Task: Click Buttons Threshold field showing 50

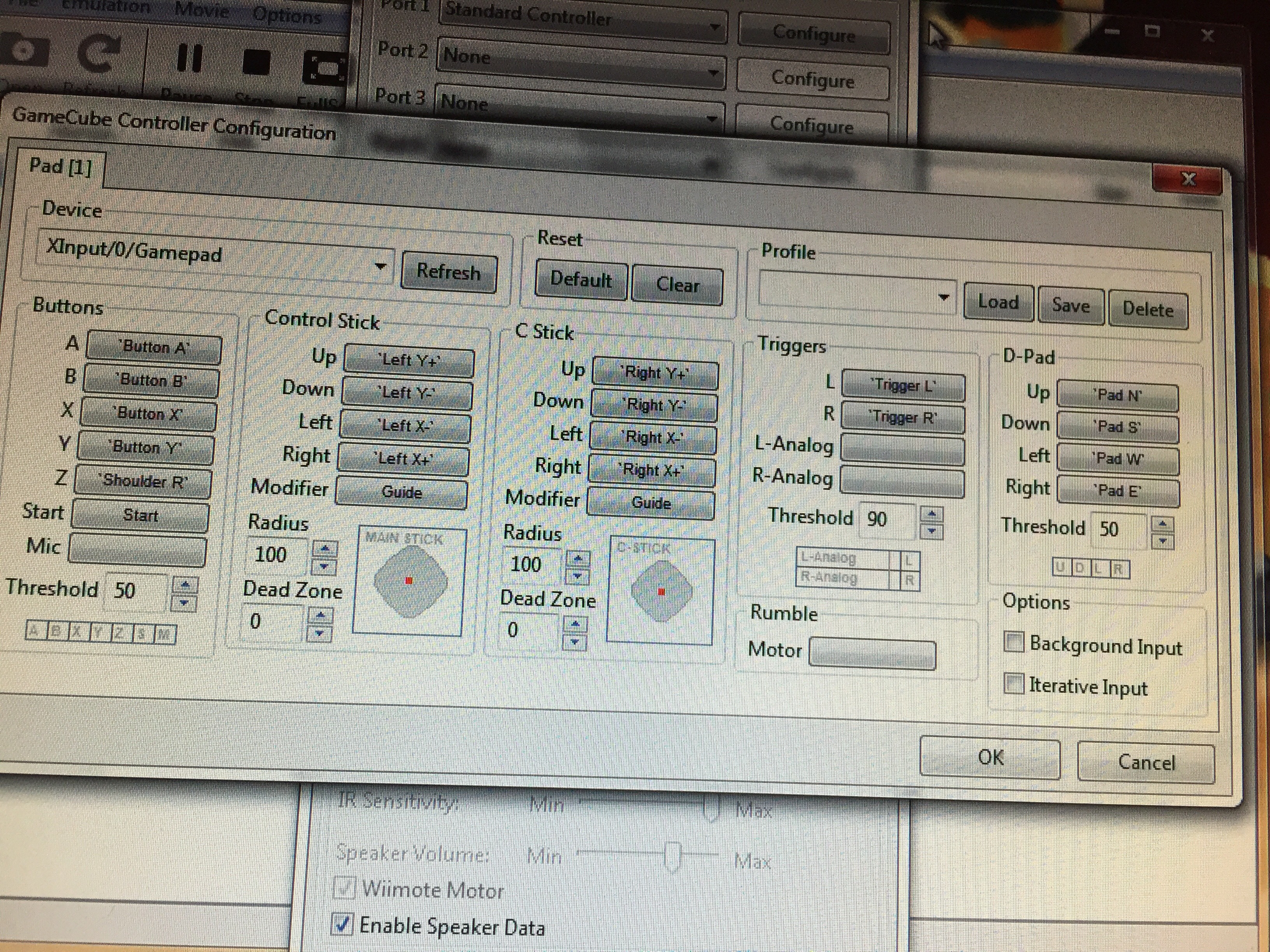Action: [137, 590]
